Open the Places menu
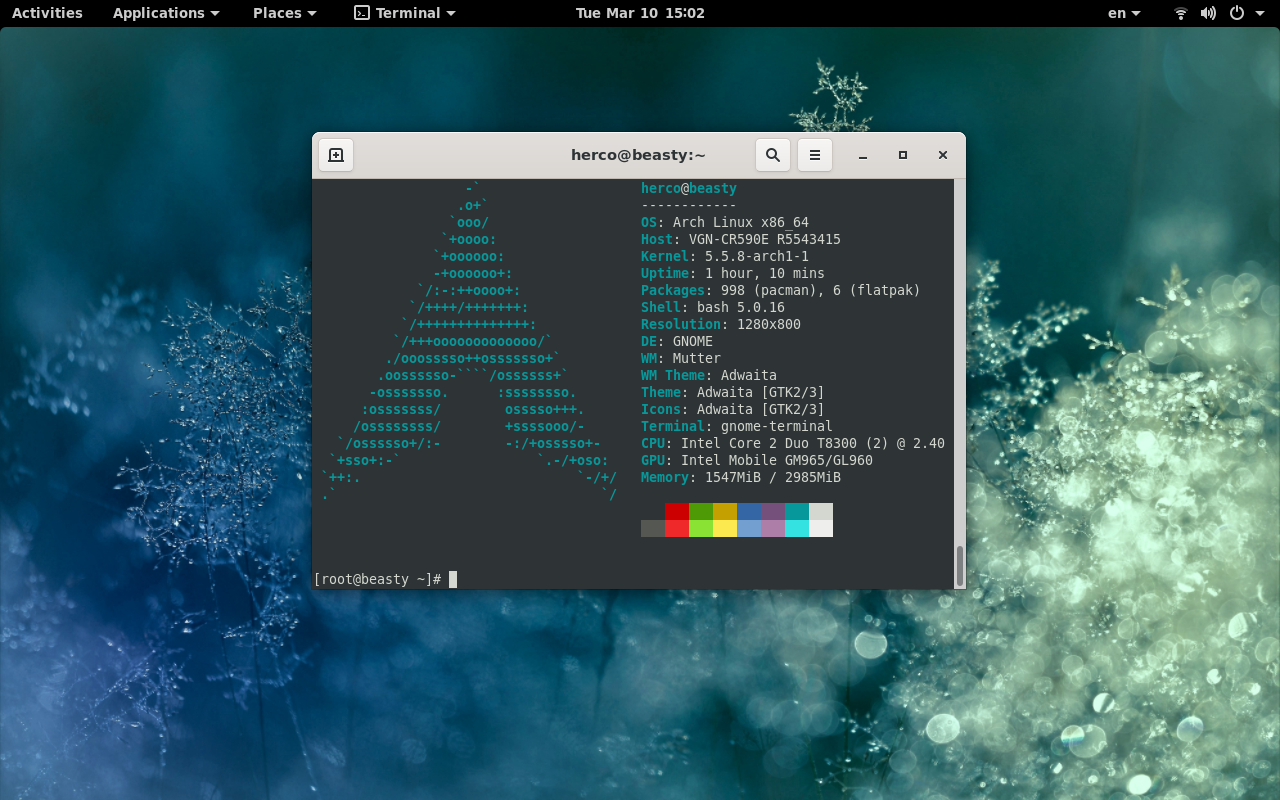The image size is (1280, 800). pos(285,13)
